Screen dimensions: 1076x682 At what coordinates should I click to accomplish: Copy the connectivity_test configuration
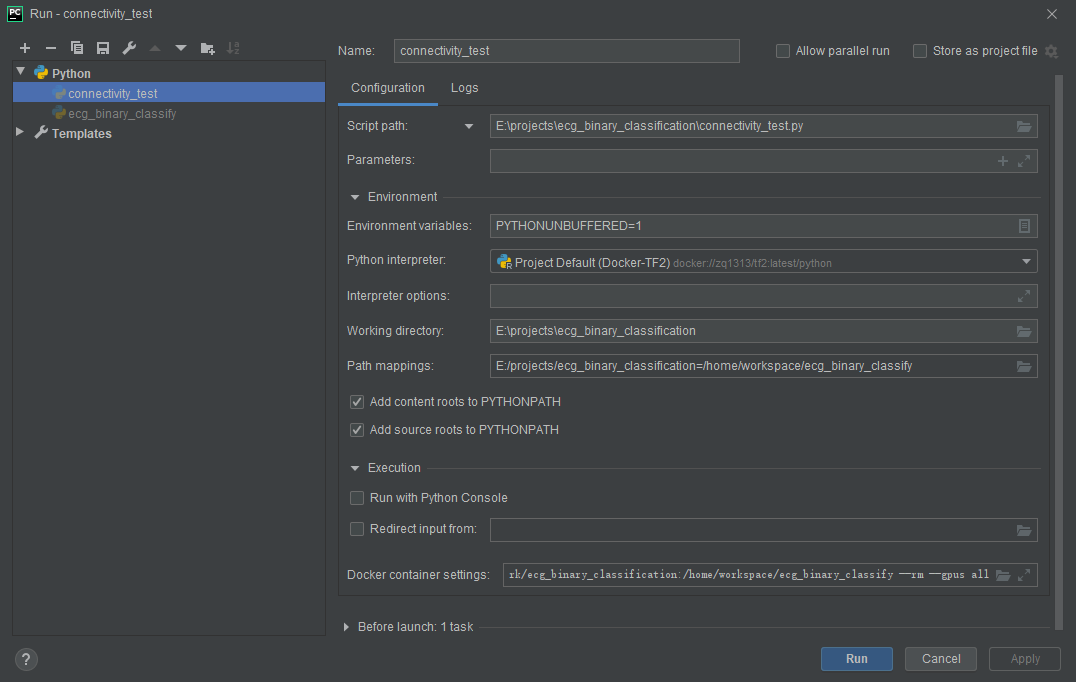[76, 47]
